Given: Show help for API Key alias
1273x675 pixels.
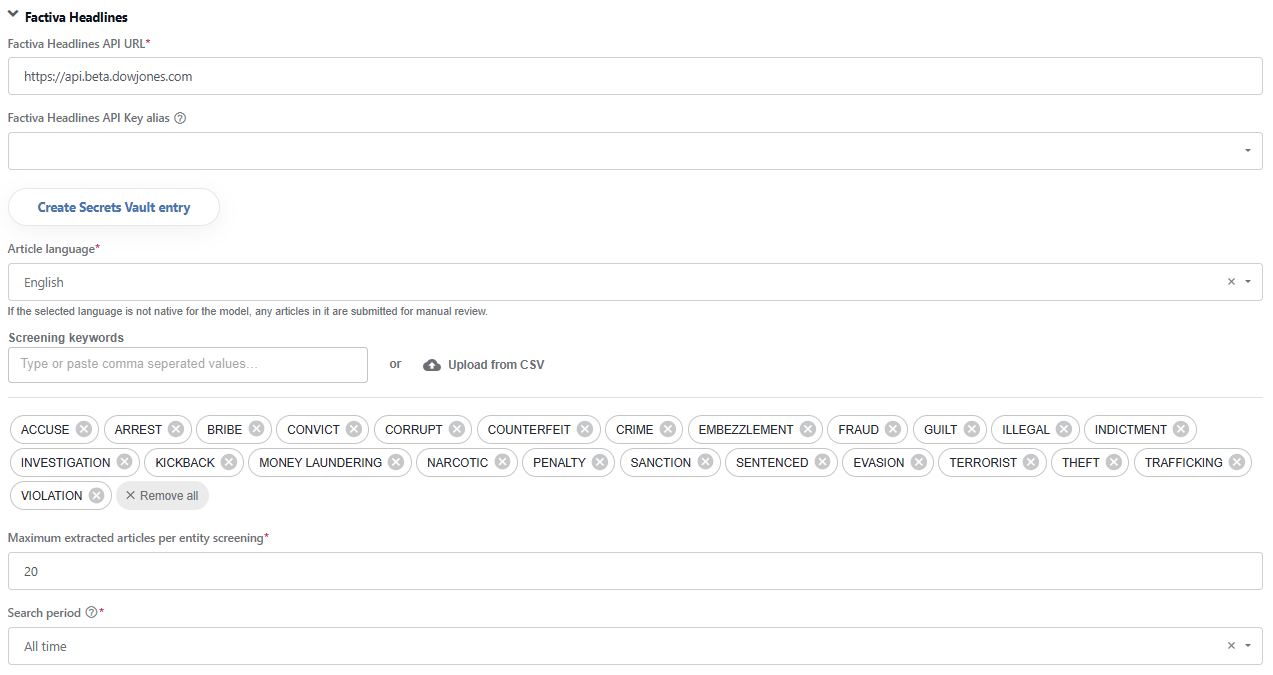Looking at the screenshot, I should tap(180, 118).
